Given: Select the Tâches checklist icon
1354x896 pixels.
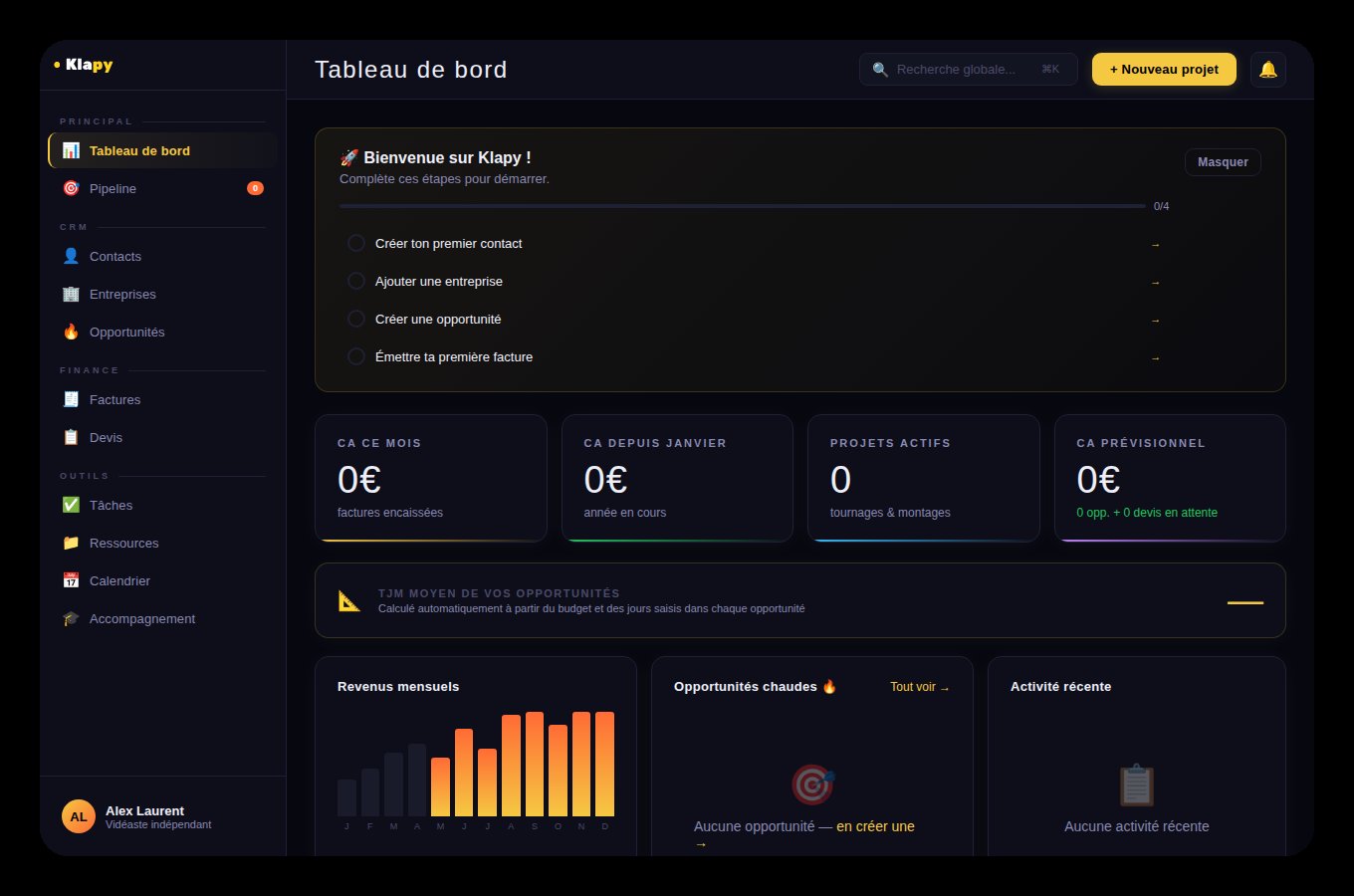Looking at the screenshot, I should click(70, 505).
